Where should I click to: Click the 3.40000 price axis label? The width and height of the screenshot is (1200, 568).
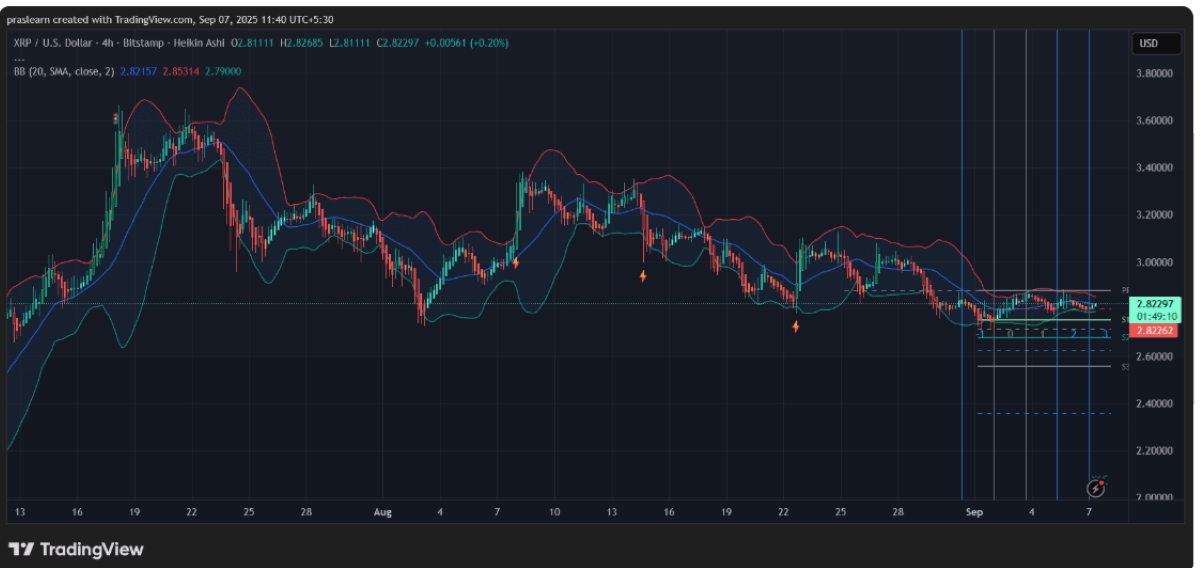pyautogui.click(x=1153, y=167)
